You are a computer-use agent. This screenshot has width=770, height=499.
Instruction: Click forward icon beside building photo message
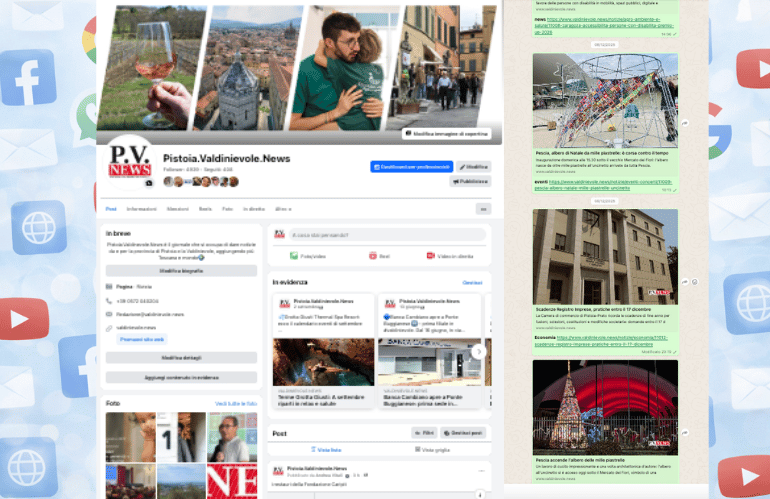[685, 282]
